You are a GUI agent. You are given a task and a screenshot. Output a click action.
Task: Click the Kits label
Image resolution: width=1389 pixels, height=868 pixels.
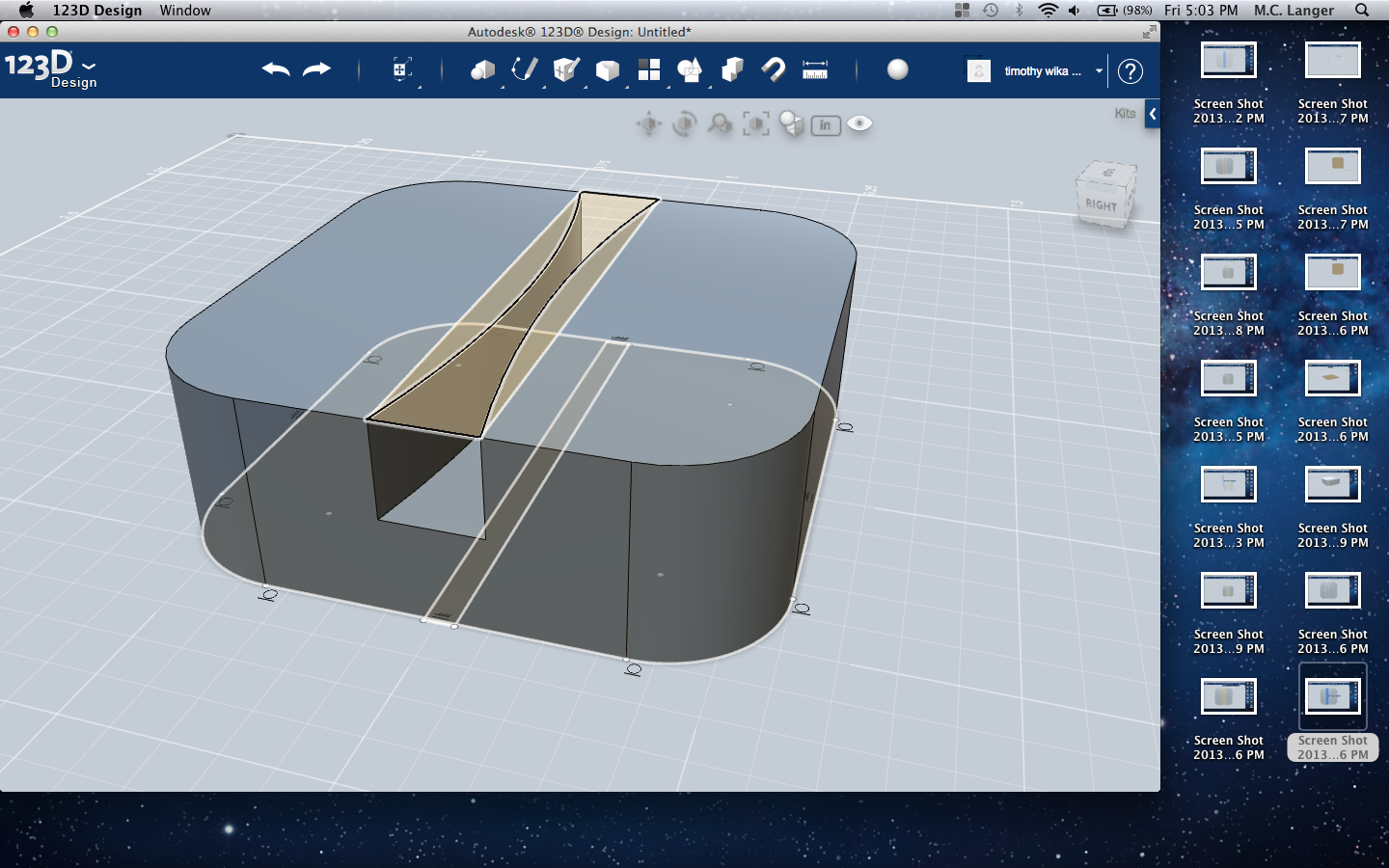pyautogui.click(x=1125, y=114)
